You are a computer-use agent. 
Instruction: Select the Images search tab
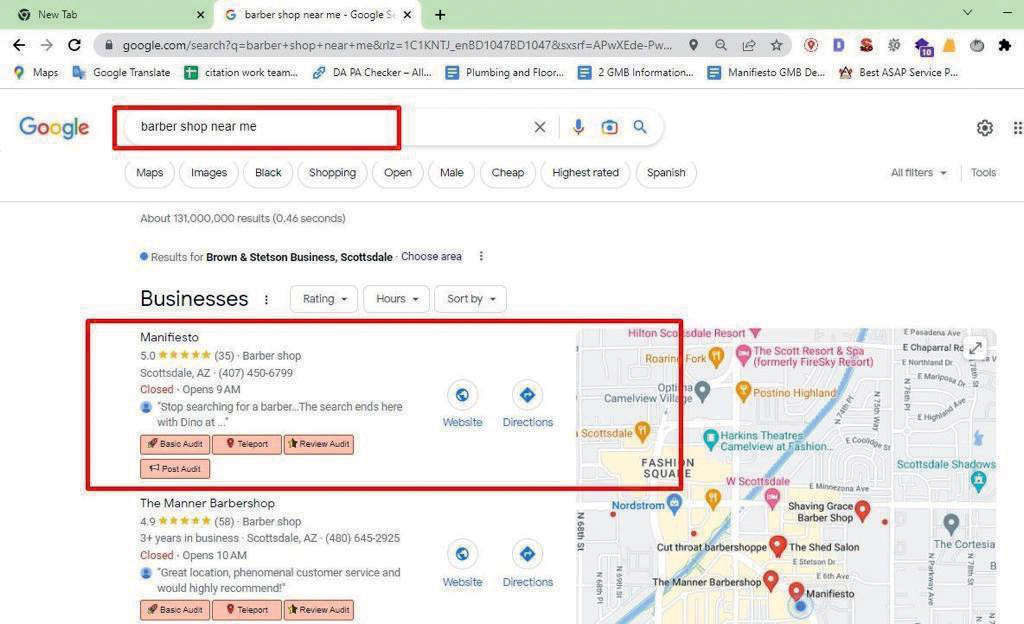(209, 173)
